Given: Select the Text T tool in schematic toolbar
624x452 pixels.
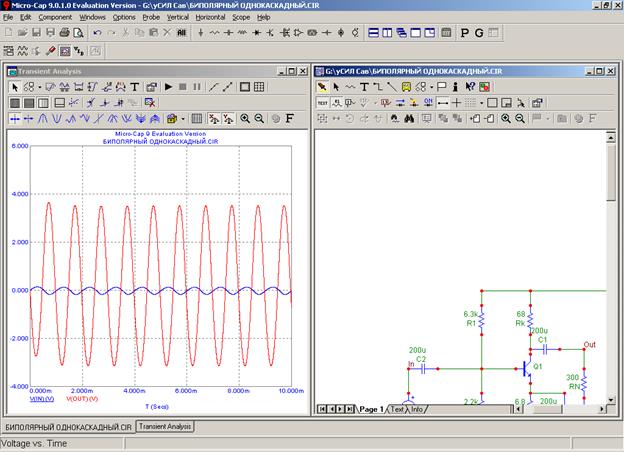Looking at the screenshot, I should click(364, 87).
